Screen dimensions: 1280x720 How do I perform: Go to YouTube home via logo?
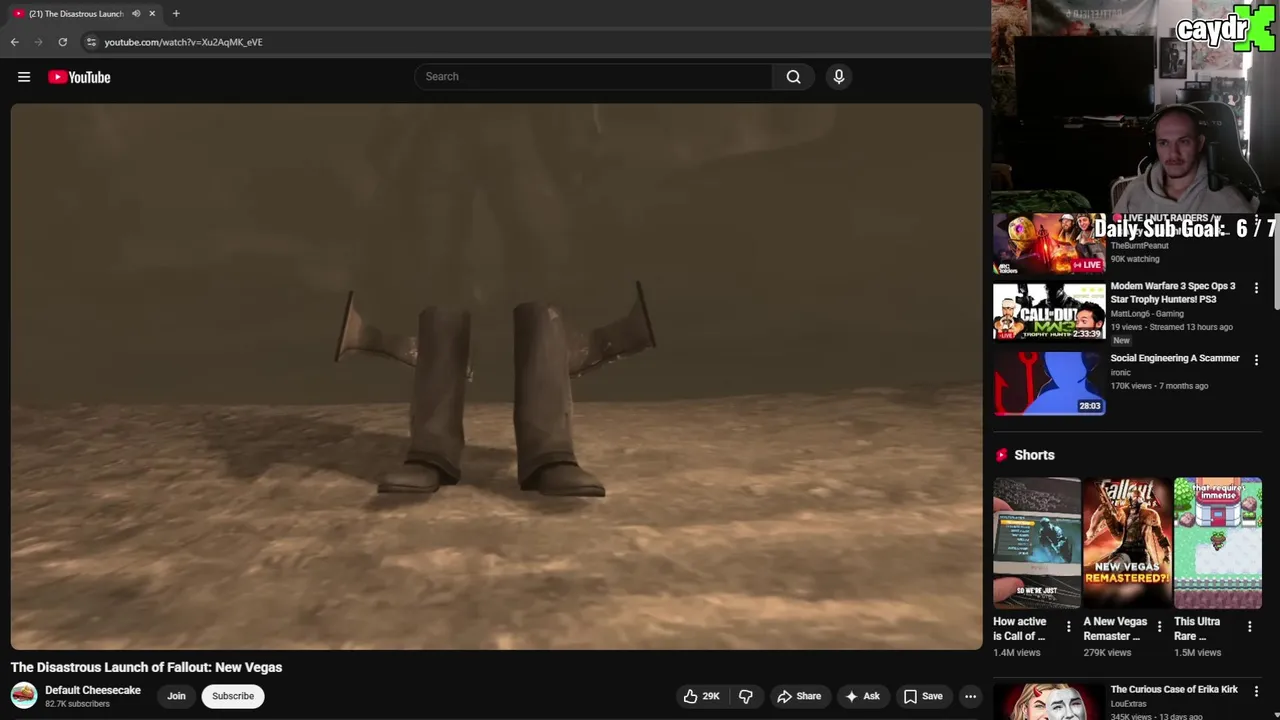(x=79, y=77)
